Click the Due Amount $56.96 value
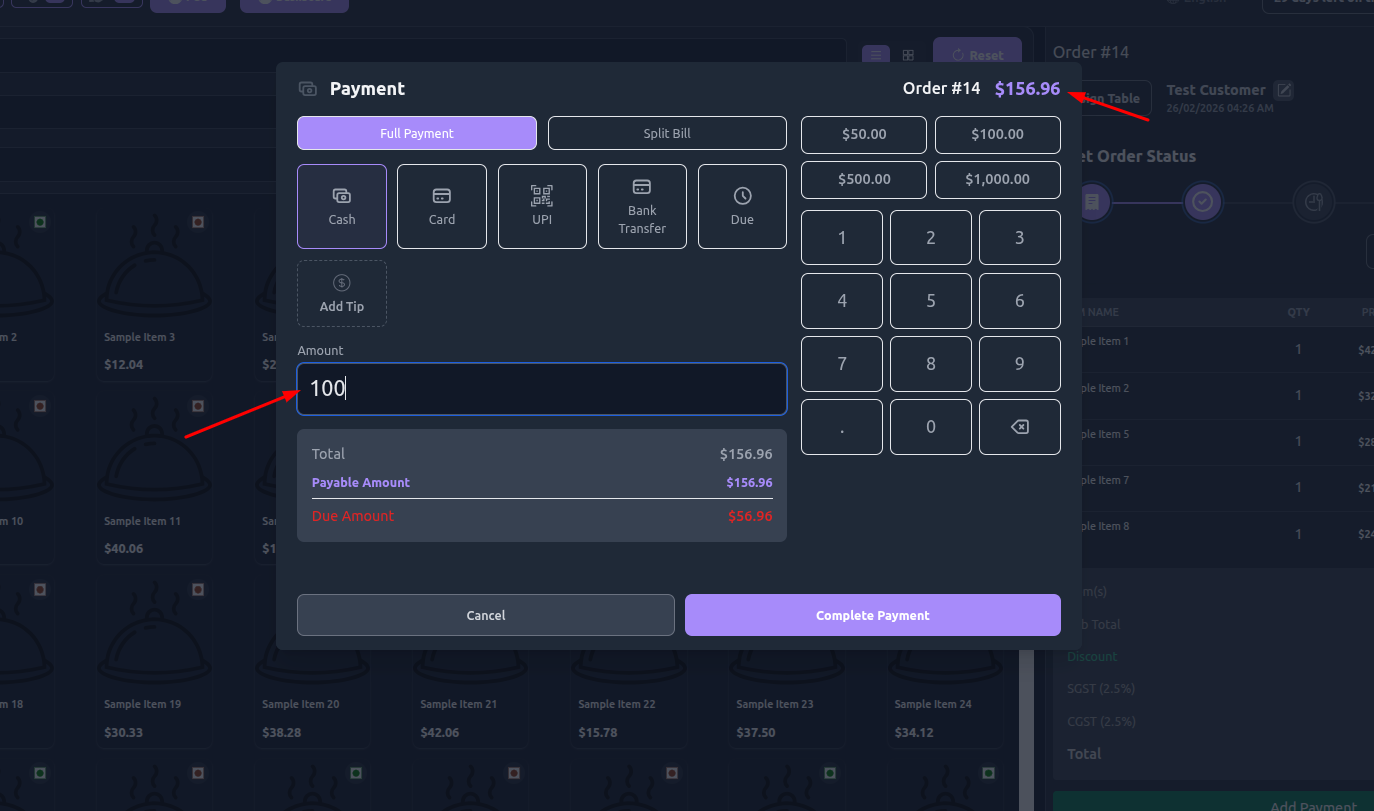Image resolution: width=1374 pixels, height=811 pixels. 750,516
